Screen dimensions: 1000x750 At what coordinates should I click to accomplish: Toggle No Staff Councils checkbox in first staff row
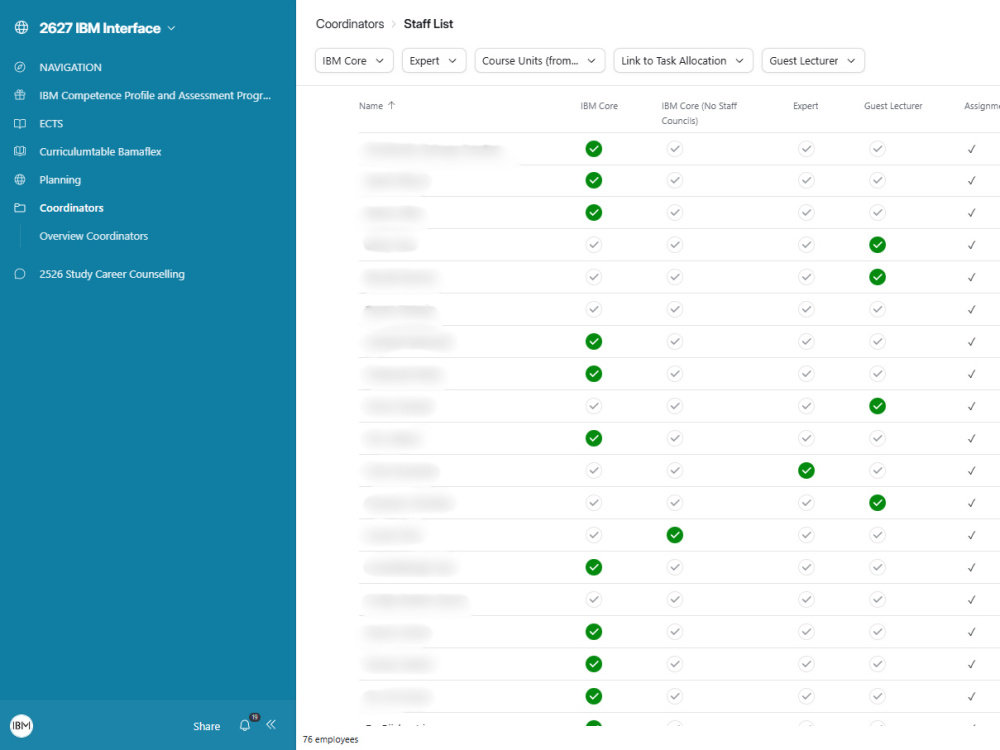(x=675, y=149)
